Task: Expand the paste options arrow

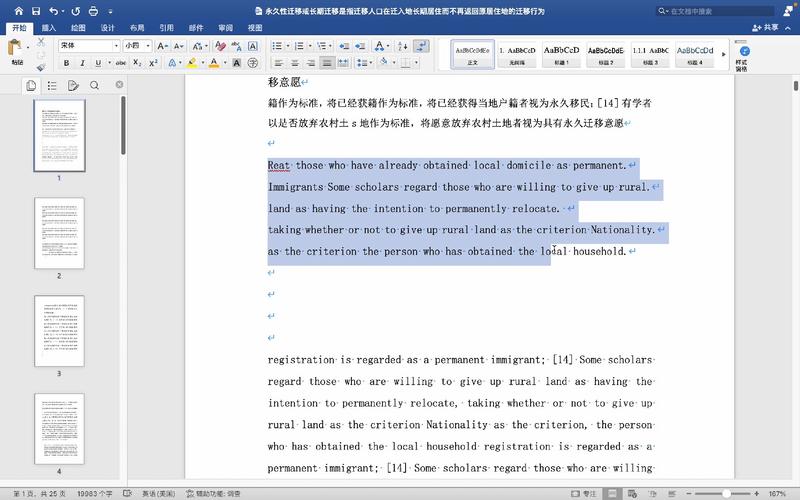Action: coord(28,47)
